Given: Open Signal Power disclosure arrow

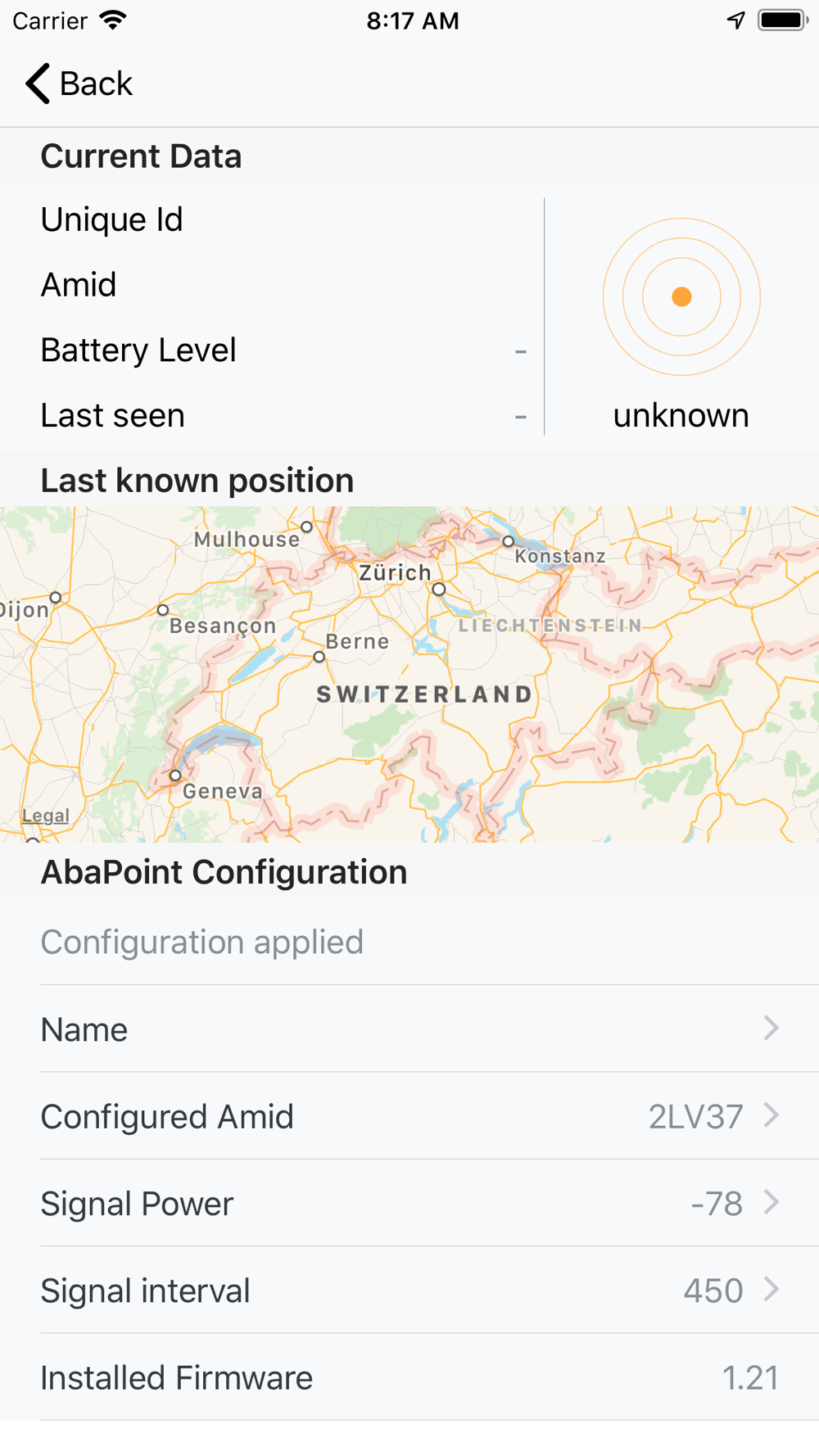Looking at the screenshot, I should (x=771, y=1202).
